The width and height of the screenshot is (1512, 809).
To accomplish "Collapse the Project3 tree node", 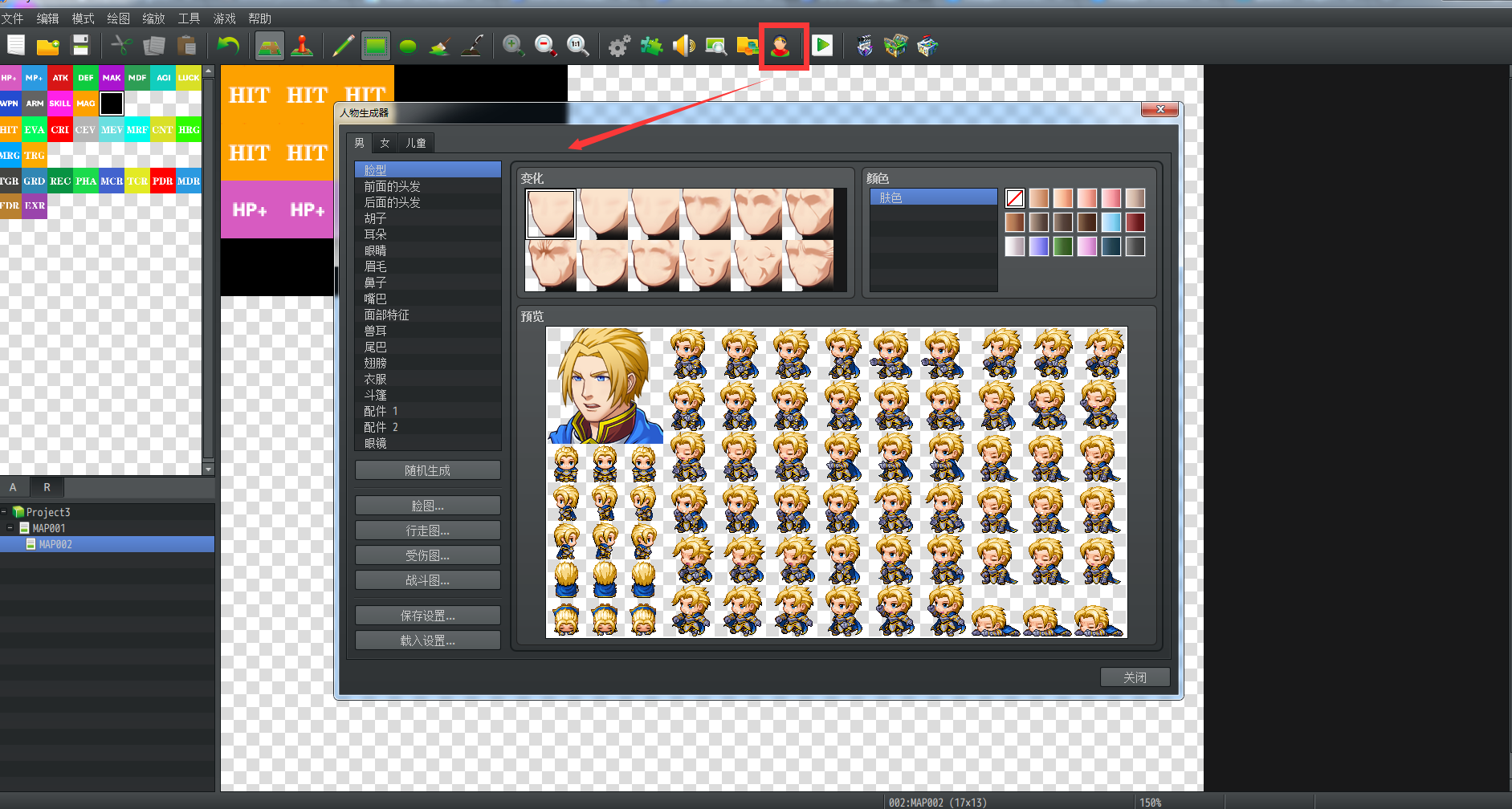I will click(x=4, y=512).
